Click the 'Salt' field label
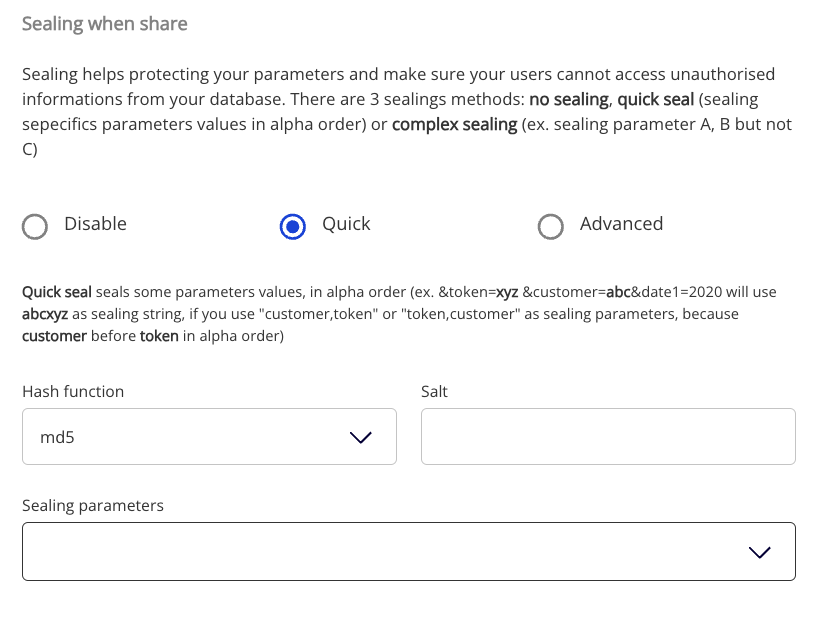 tap(434, 392)
